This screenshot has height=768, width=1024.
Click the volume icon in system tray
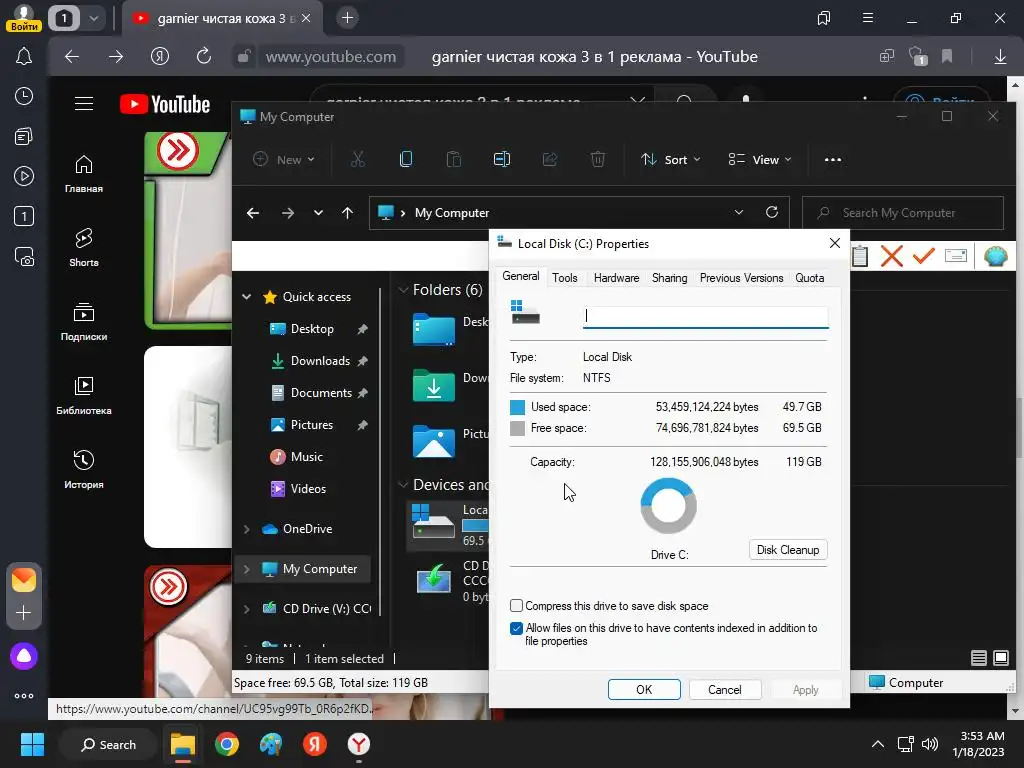point(930,744)
